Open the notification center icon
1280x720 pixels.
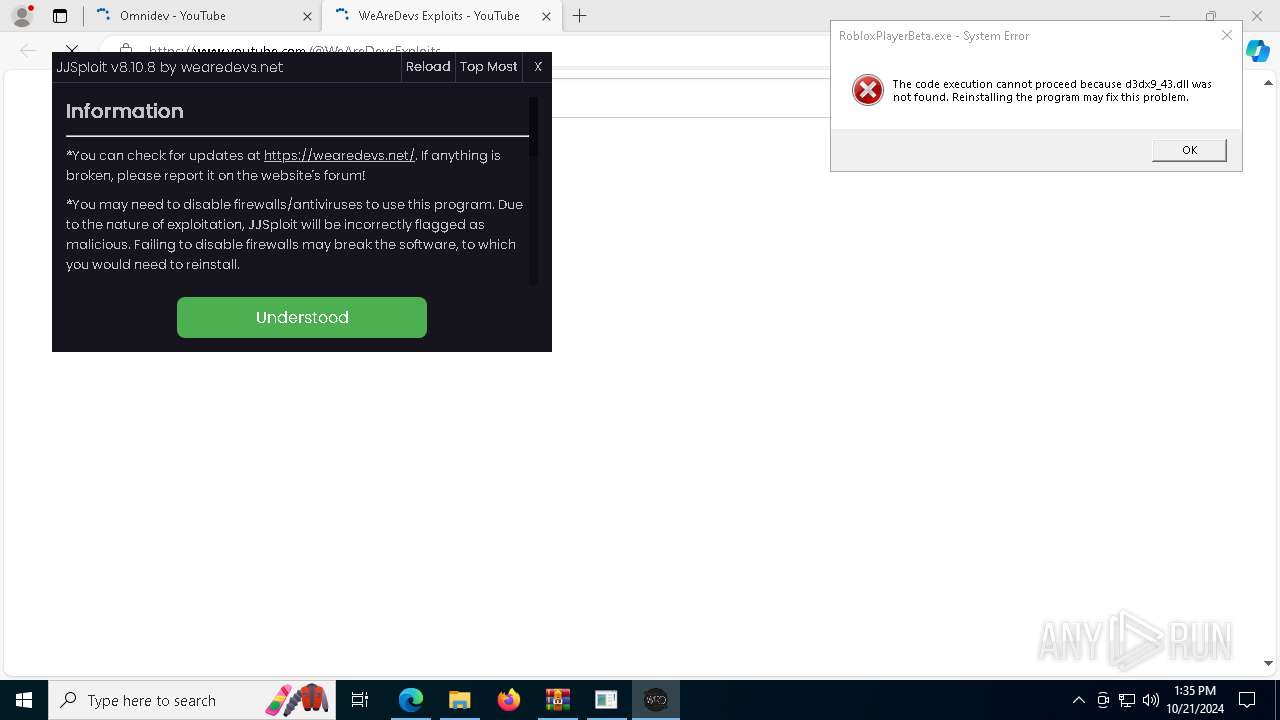coord(1247,700)
